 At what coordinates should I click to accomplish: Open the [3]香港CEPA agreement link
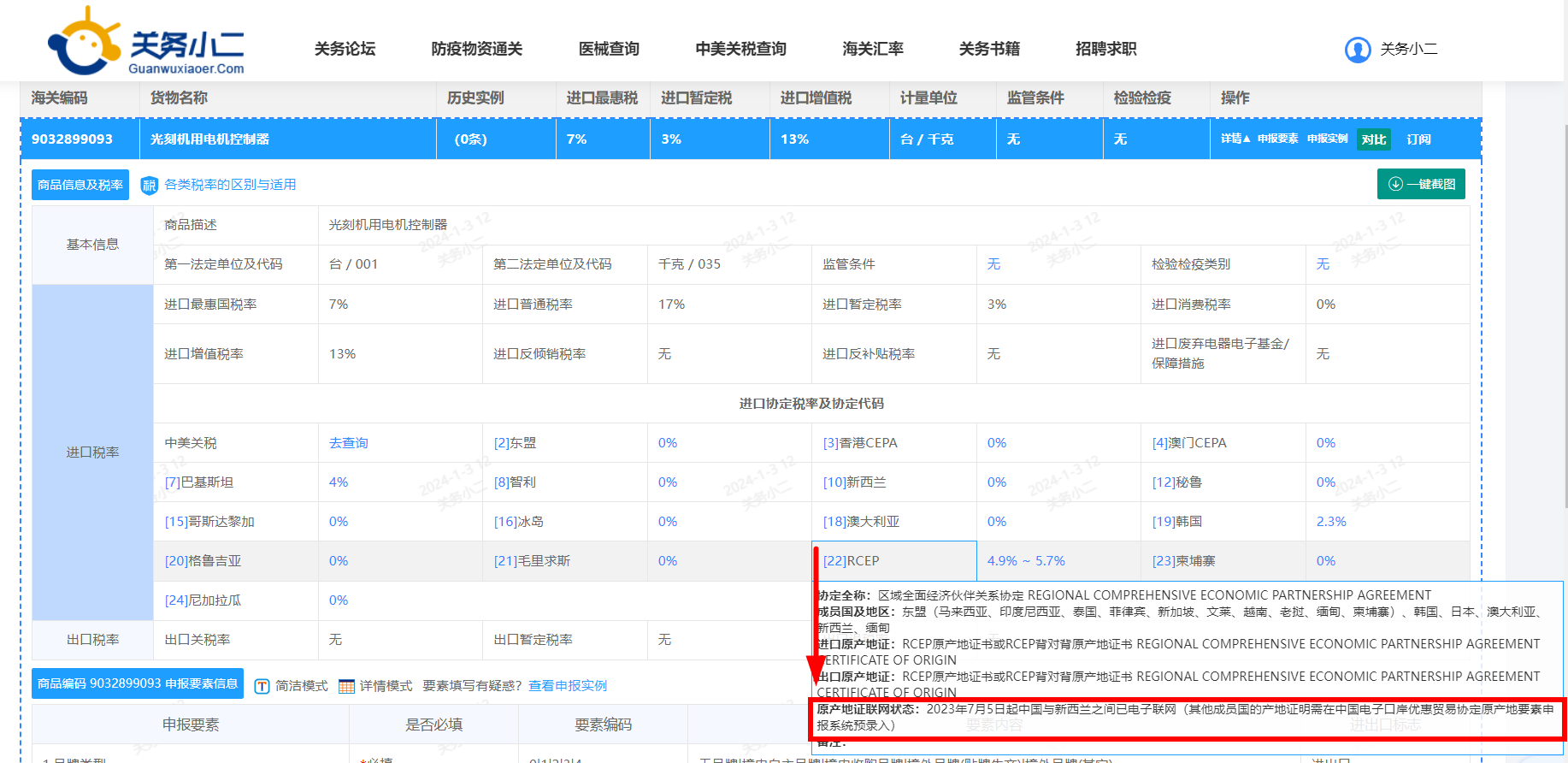(x=860, y=443)
